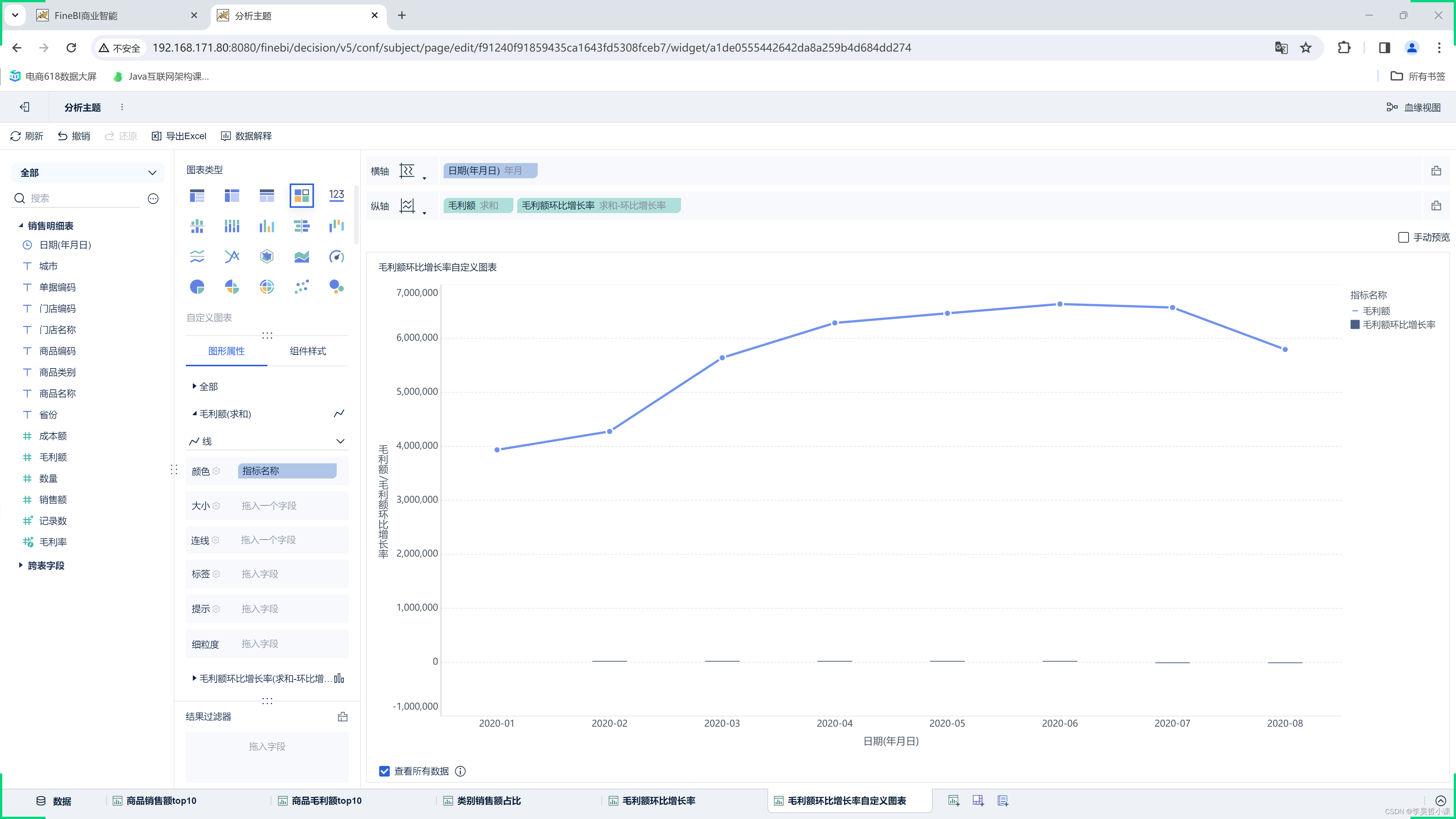Expand the 跨表字段 tree node

coord(21,565)
